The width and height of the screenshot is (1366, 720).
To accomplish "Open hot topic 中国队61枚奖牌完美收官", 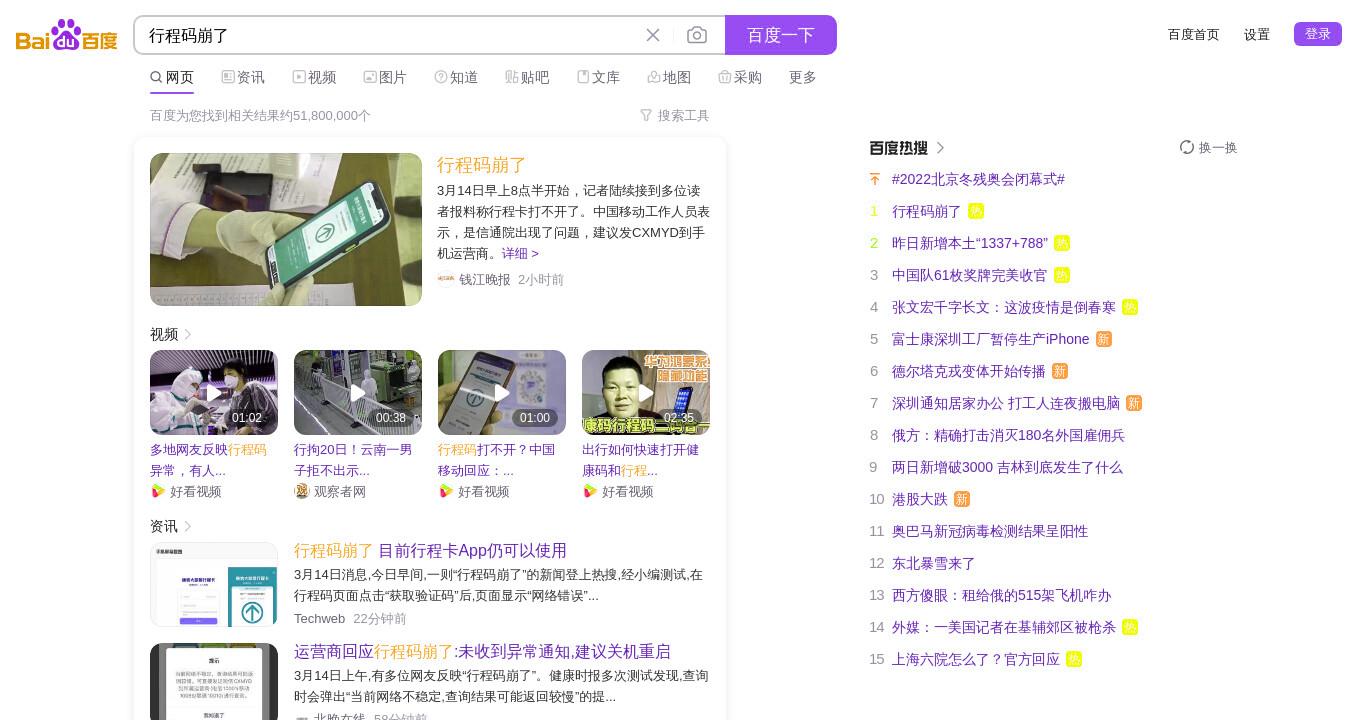I will 970,275.
